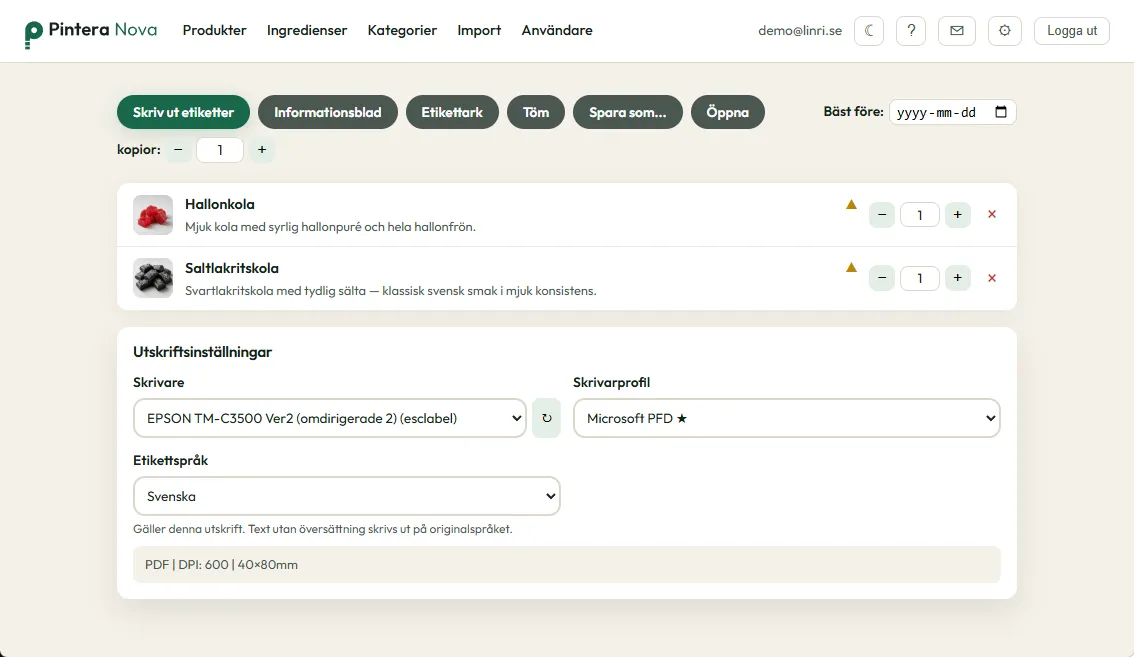The width and height of the screenshot is (1134, 657).
Task: Open settings gear icon
Action: coord(1005,31)
